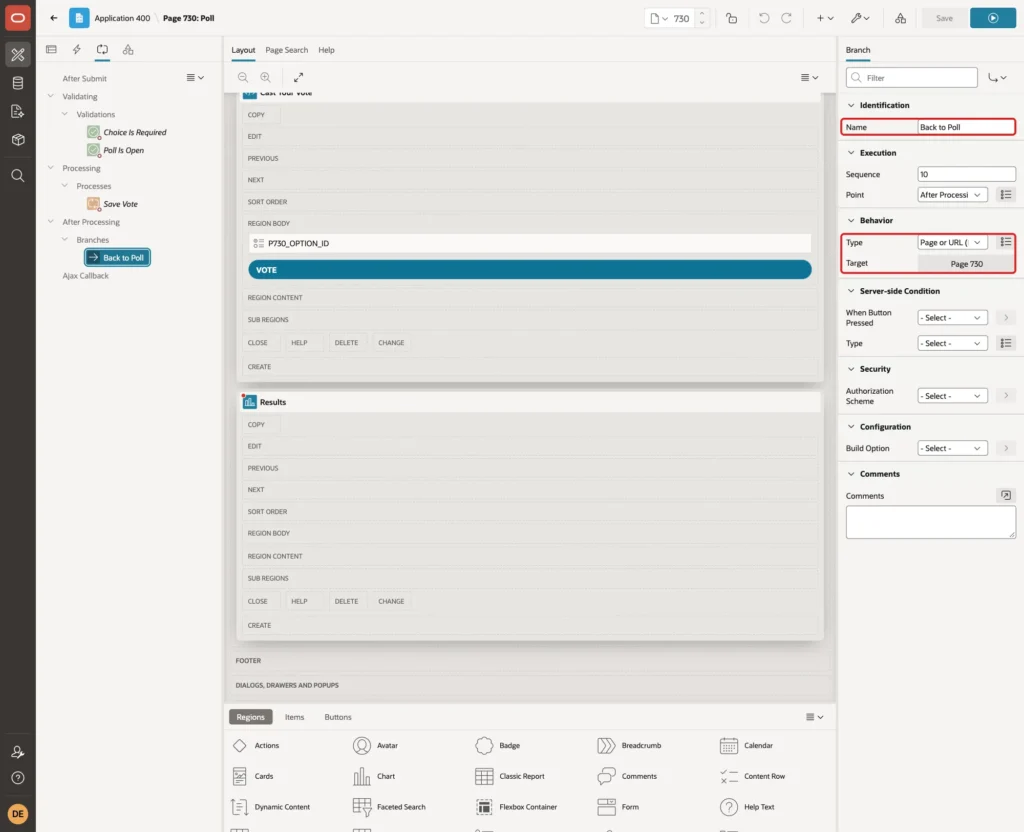Screen dimensions: 1024x832
Task: Open Shared Components icon in toolbar
Action: coord(900,18)
